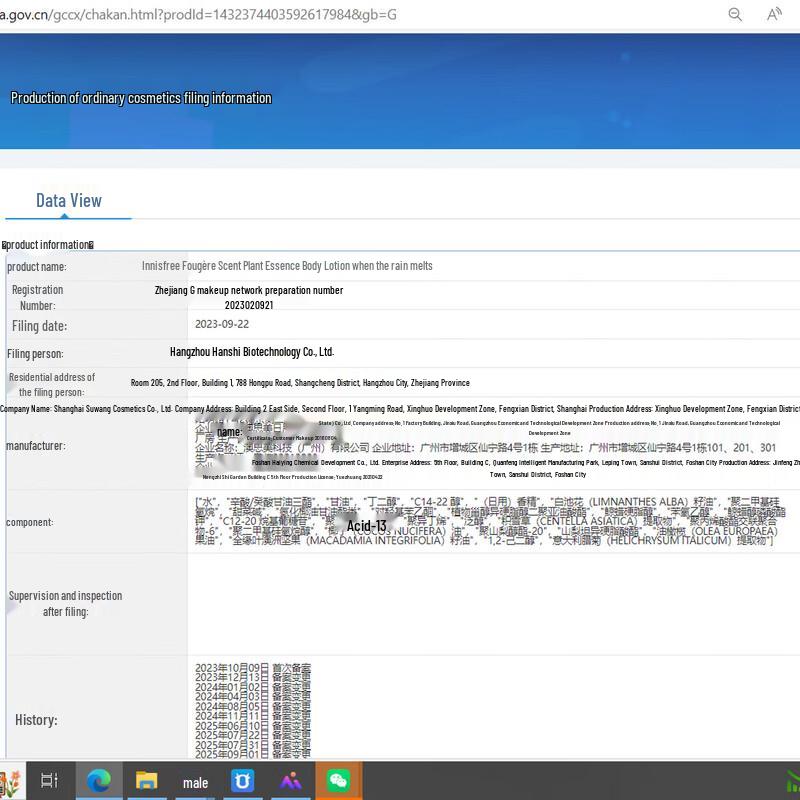Click the product information section header
This screenshot has width=800, height=800.
[x=47, y=245]
